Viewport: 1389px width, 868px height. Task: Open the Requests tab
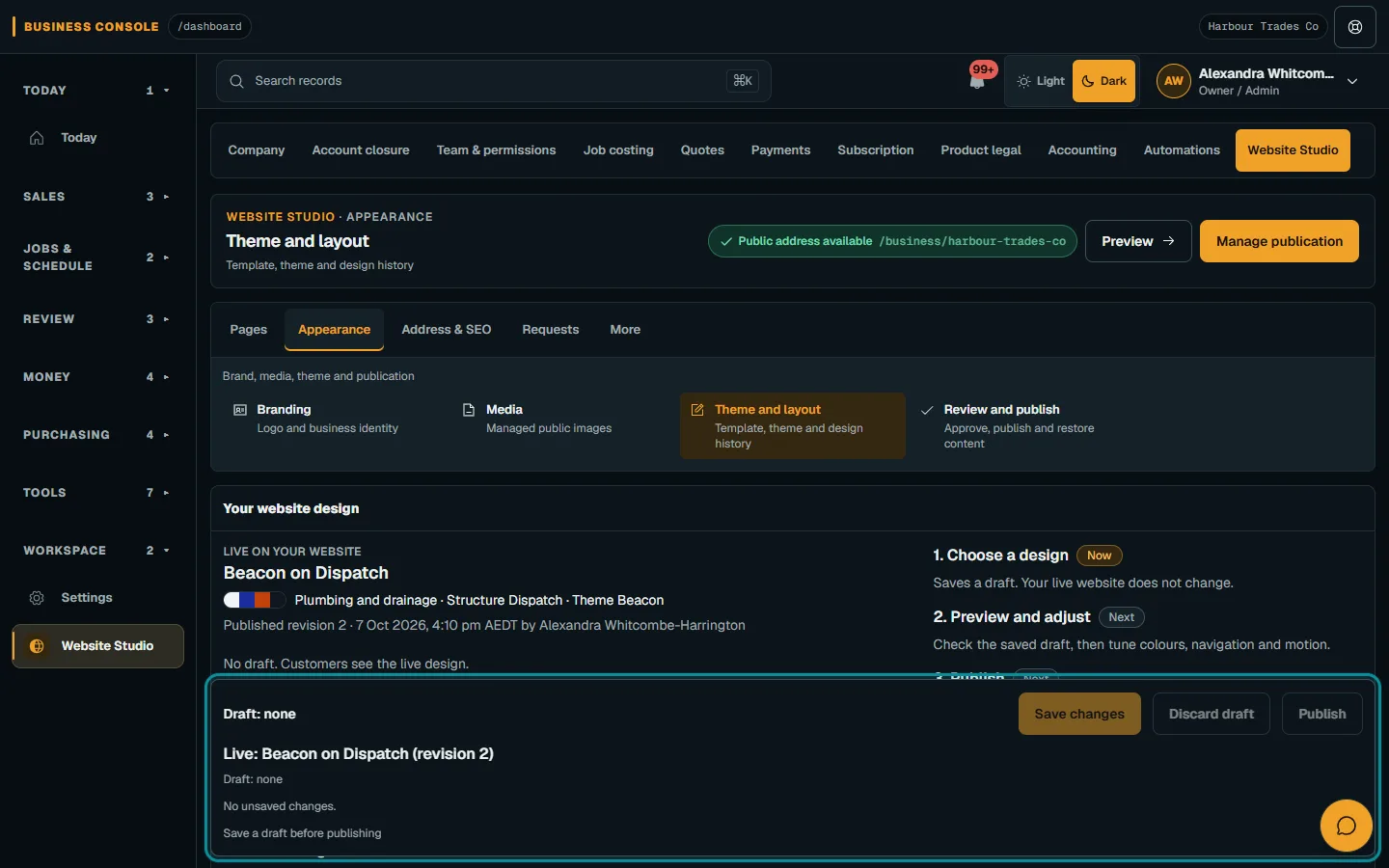(x=550, y=330)
